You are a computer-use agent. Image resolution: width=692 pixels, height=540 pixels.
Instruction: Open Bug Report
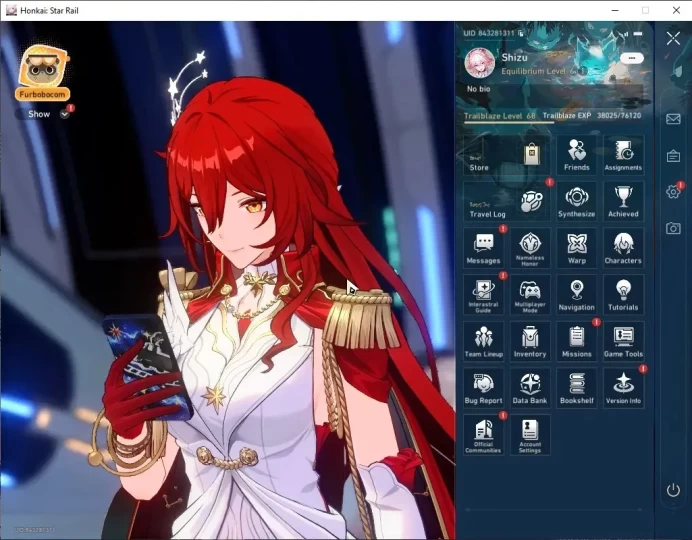[x=483, y=388]
